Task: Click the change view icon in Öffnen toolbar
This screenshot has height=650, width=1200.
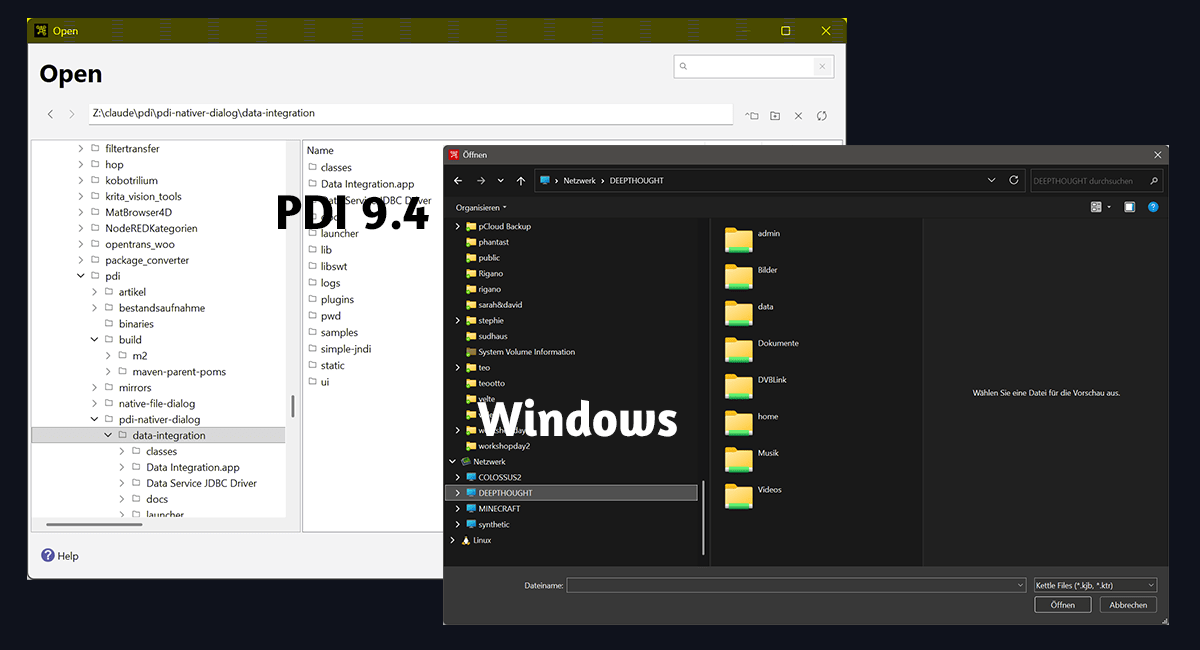Action: (1096, 207)
